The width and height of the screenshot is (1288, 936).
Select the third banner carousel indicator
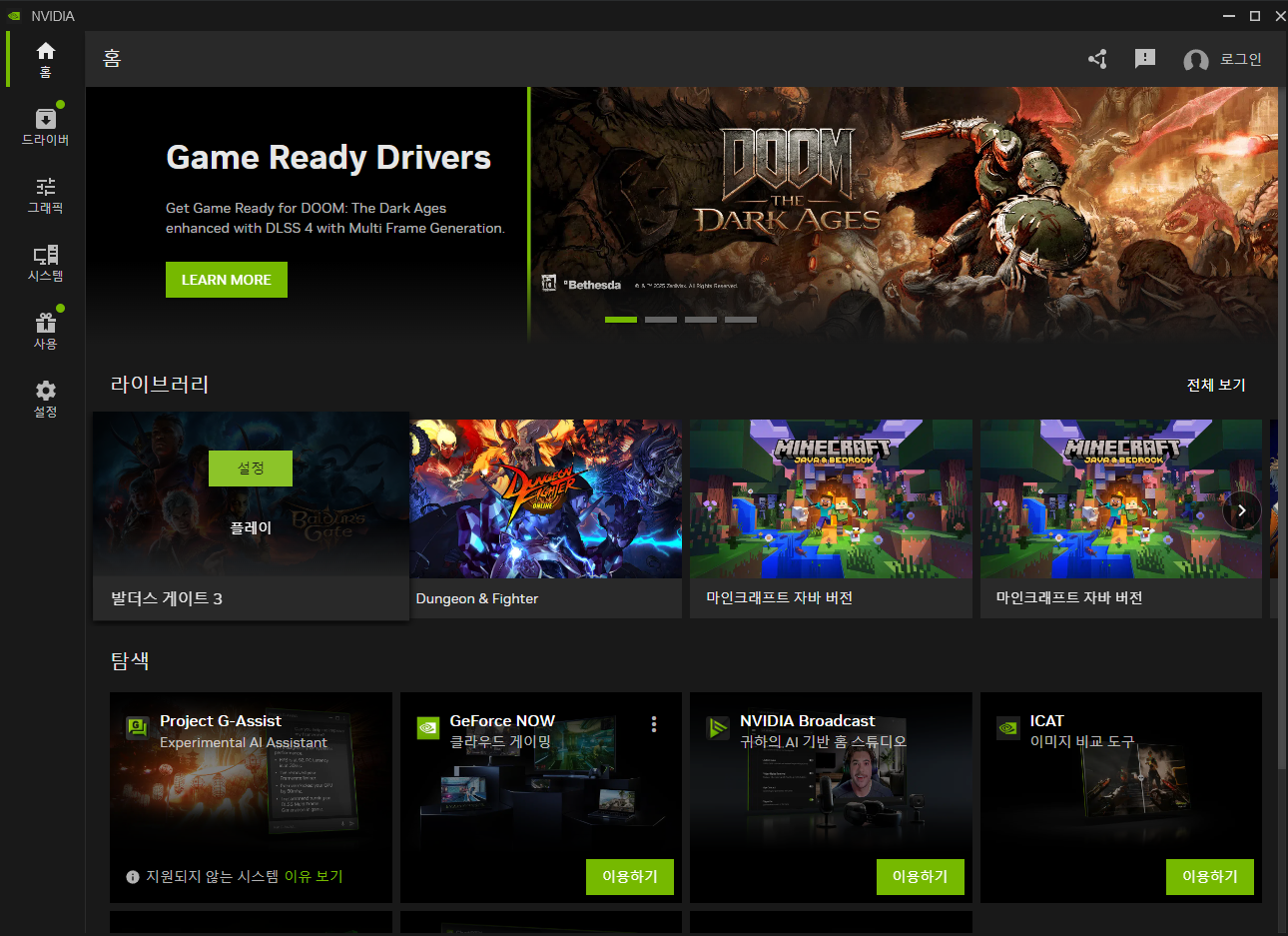pos(701,320)
